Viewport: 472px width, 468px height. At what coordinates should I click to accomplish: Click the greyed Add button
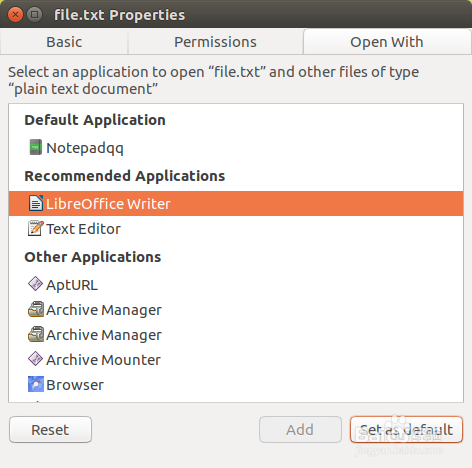pyautogui.click(x=300, y=430)
